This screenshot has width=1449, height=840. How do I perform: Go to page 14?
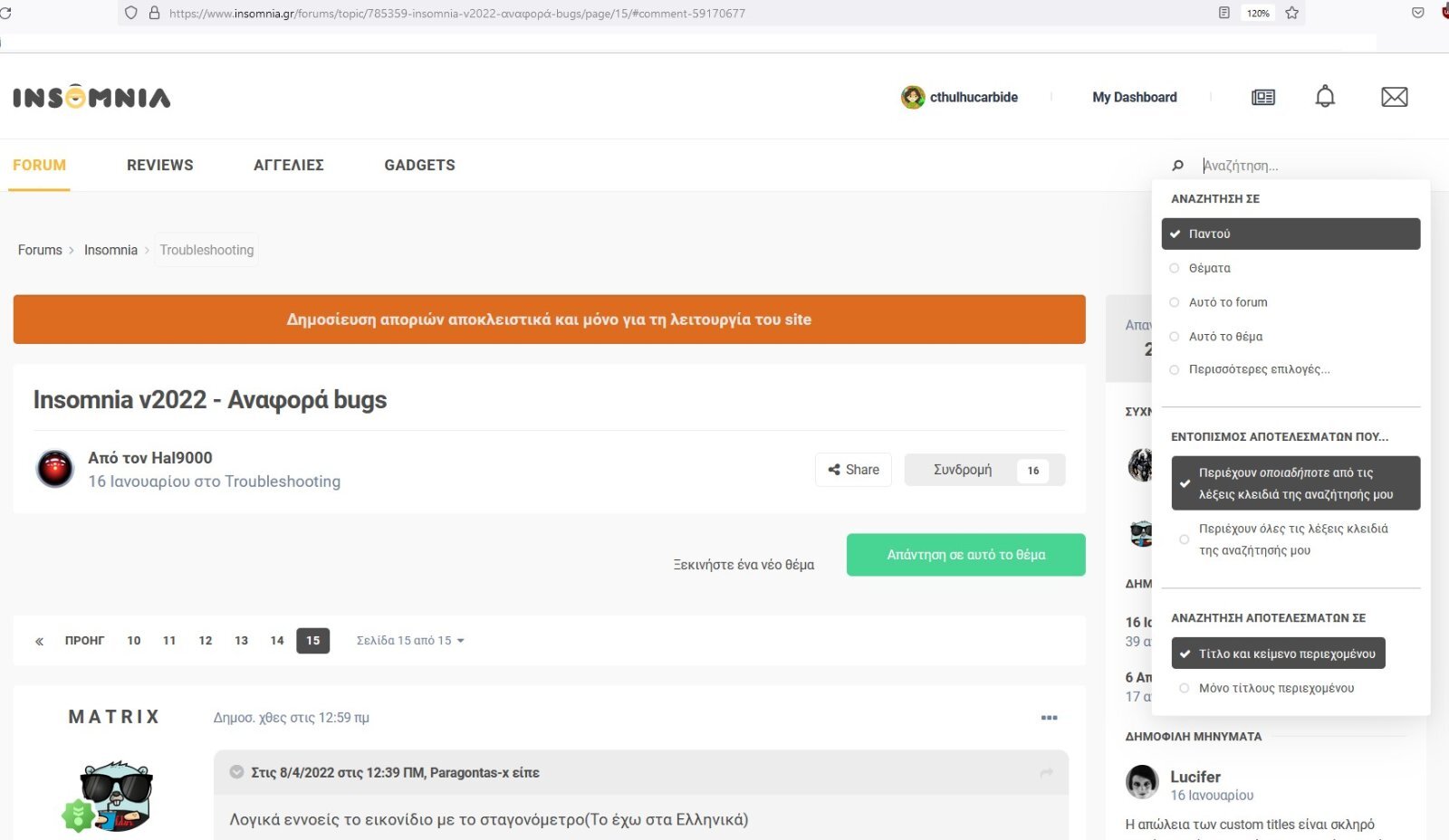pos(277,641)
